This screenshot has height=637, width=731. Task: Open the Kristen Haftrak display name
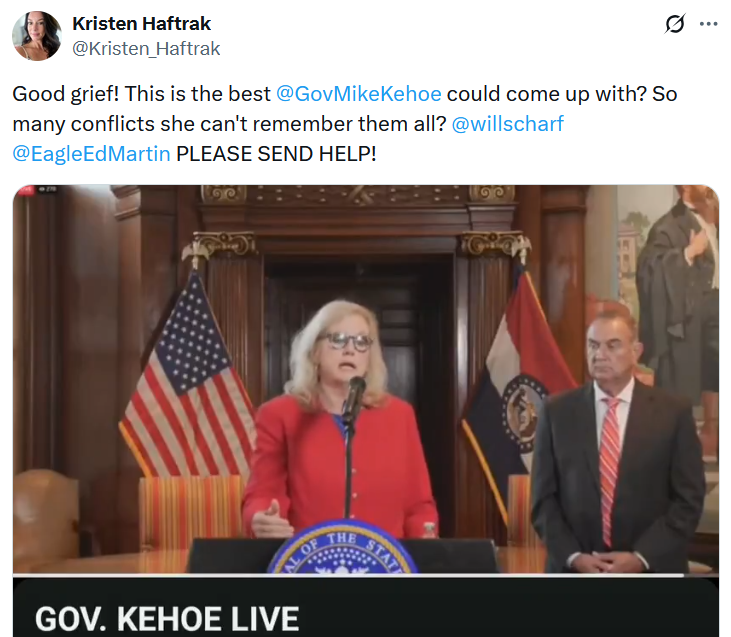[x=141, y=24]
